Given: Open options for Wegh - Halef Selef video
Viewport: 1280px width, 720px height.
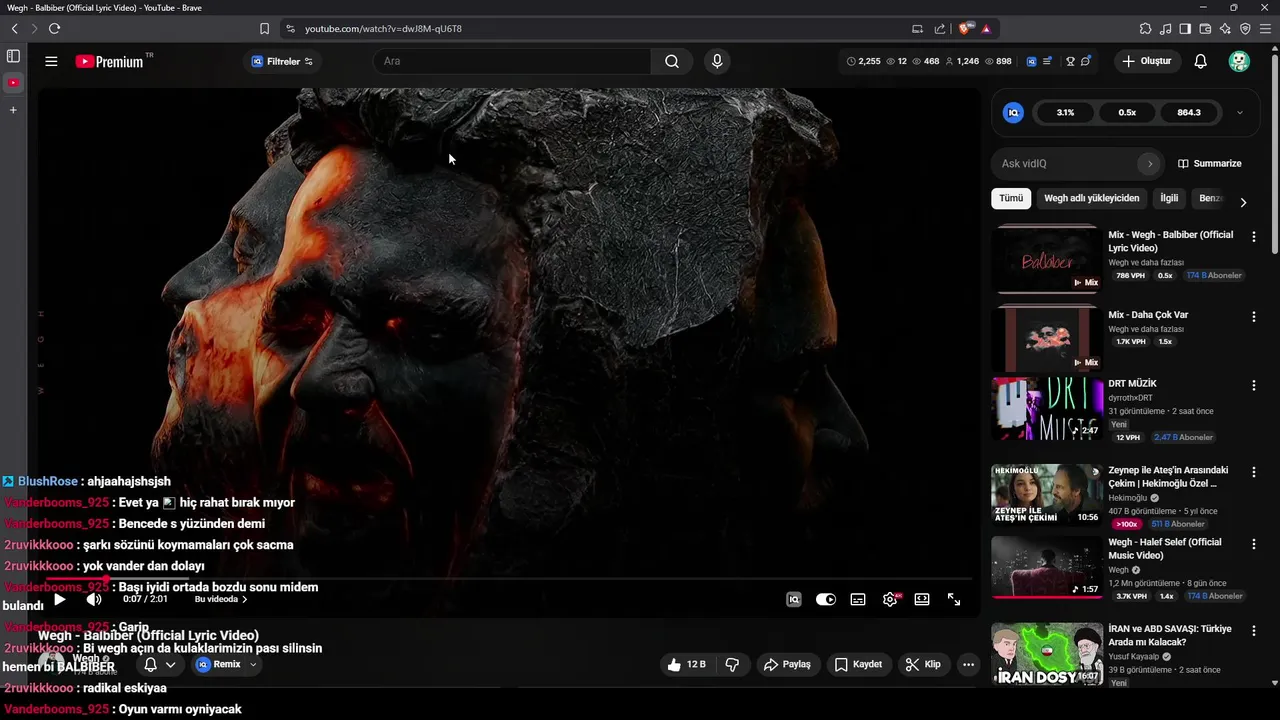Looking at the screenshot, I should tap(1254, 544).
